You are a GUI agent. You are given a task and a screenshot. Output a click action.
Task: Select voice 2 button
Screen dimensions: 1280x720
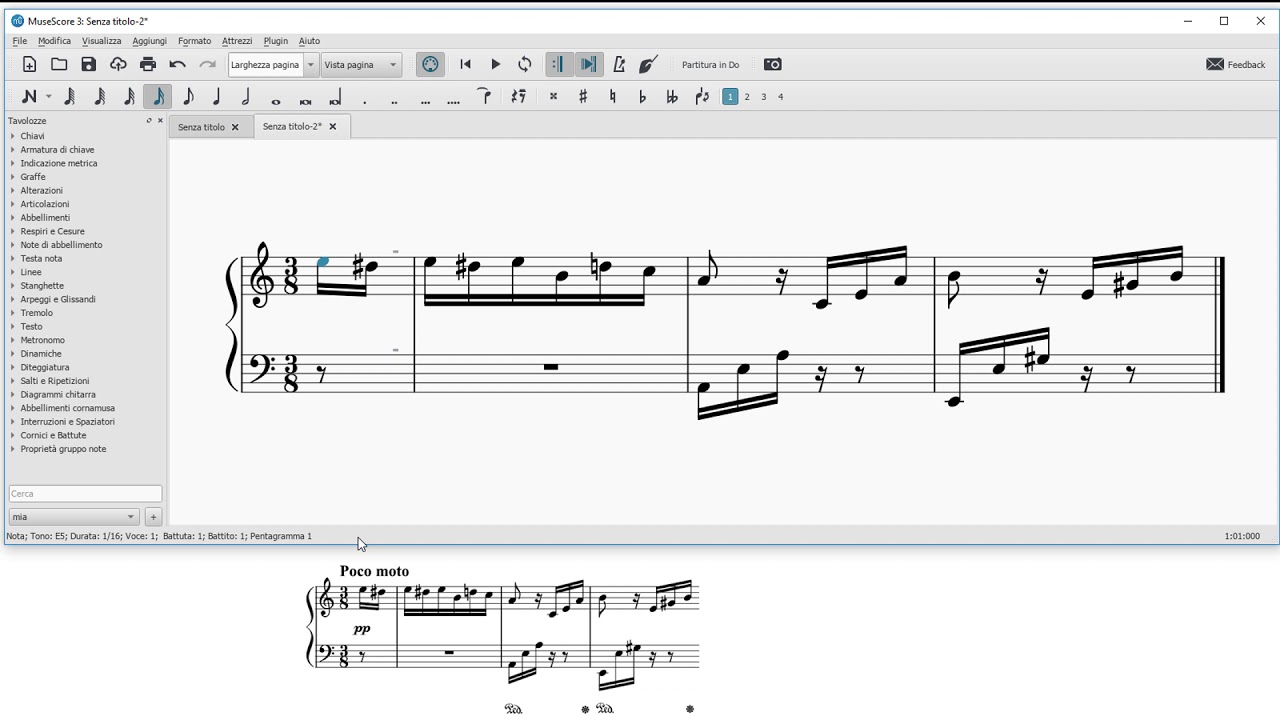click(x=747, y=97)
